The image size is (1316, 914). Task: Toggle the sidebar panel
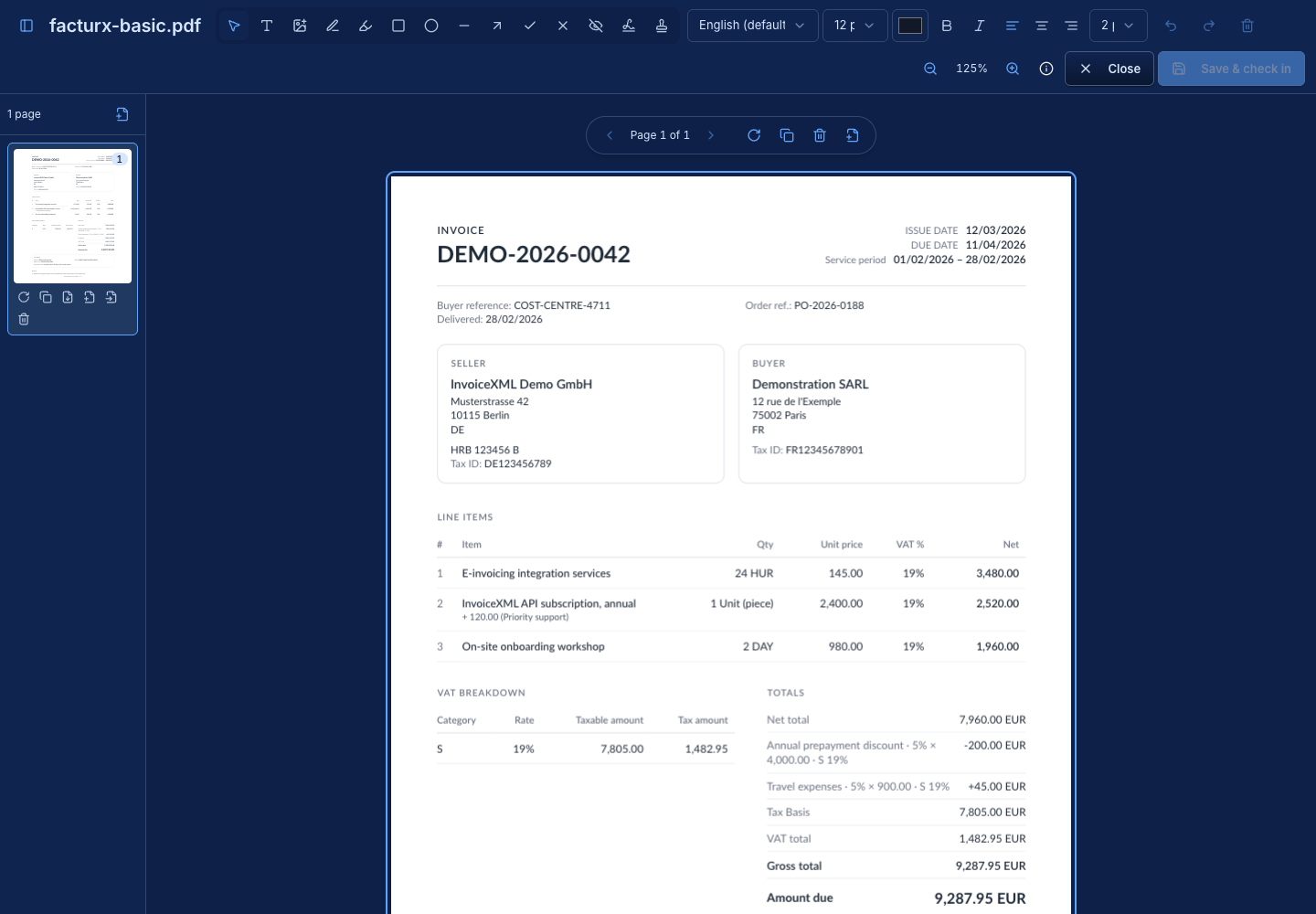click(x=27, y=26)
